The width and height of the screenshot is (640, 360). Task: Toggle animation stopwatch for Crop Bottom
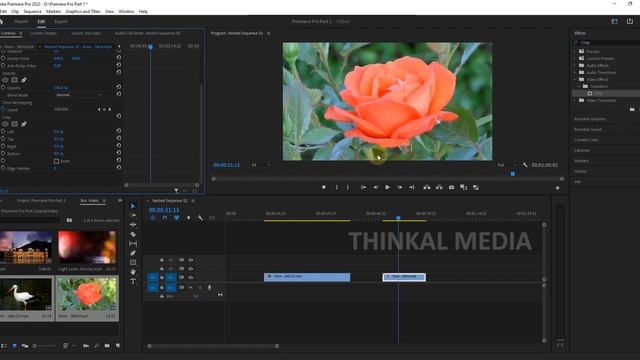coord(3,153)
